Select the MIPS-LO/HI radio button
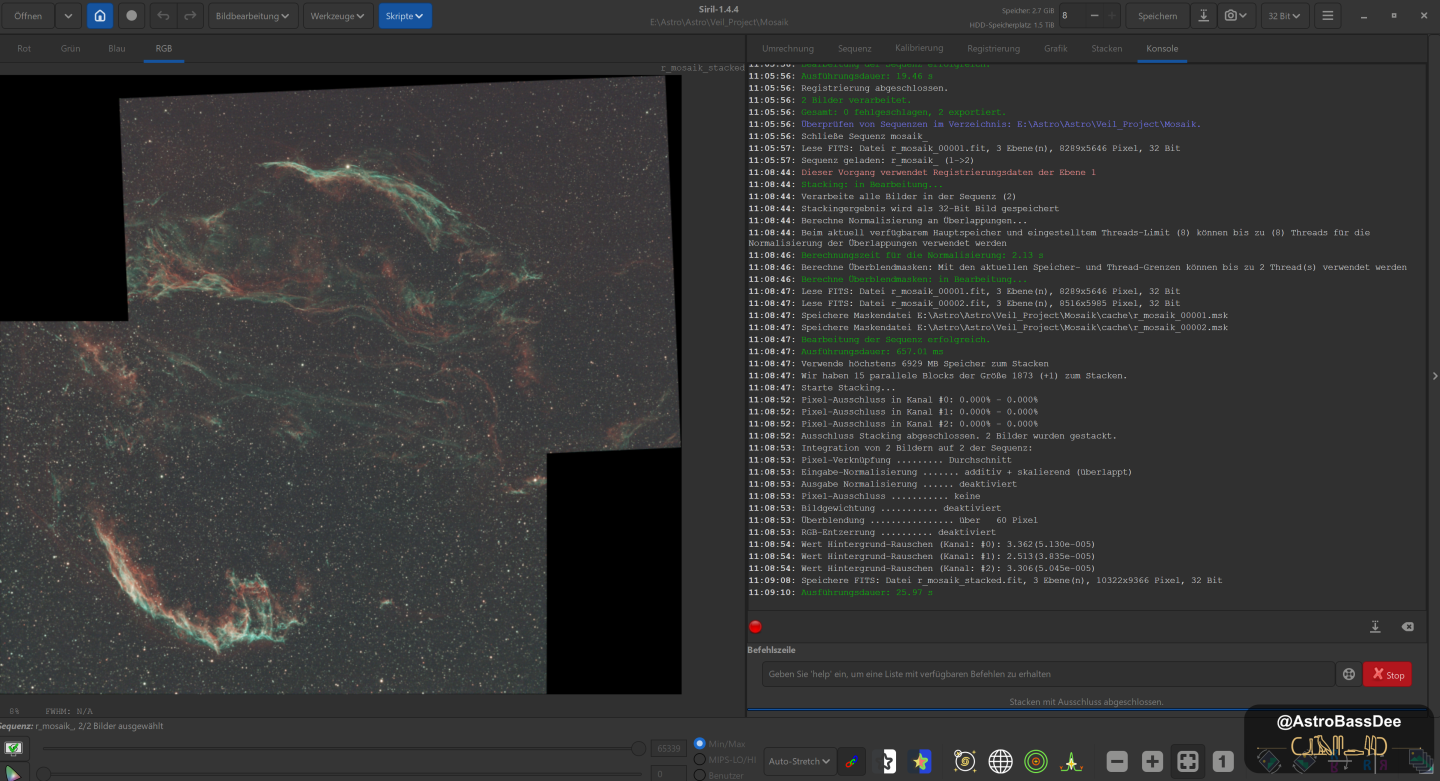 699,759
